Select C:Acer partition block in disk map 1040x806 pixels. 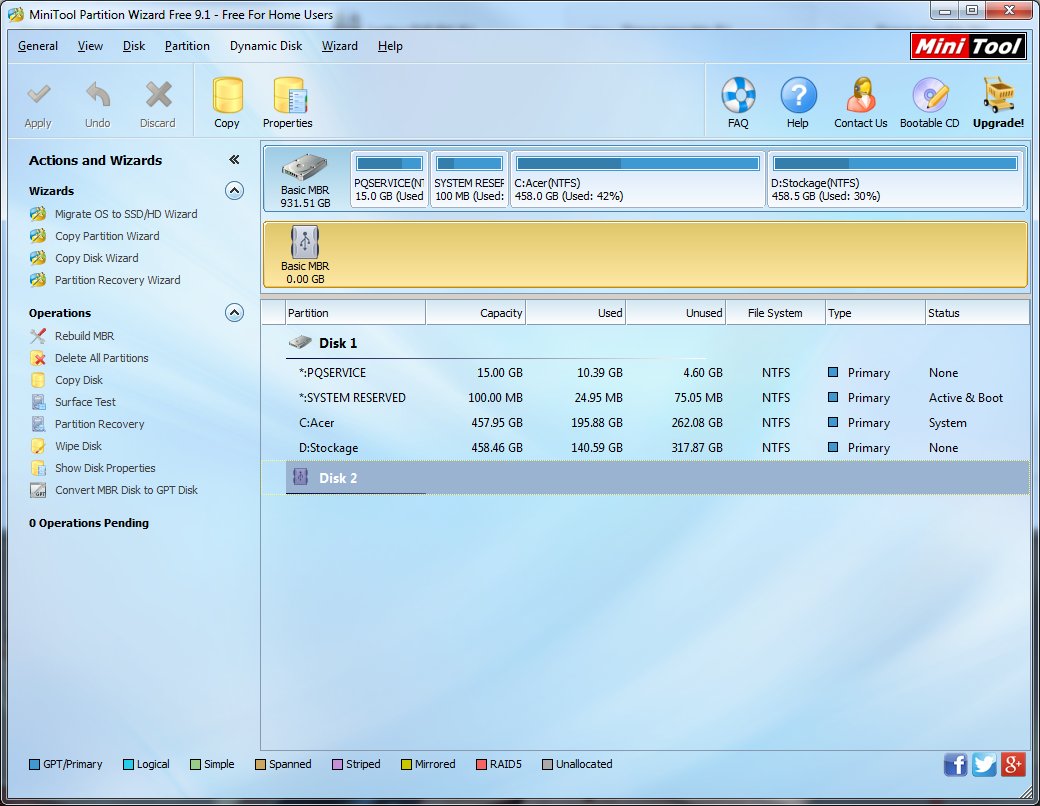click(637, 180)
